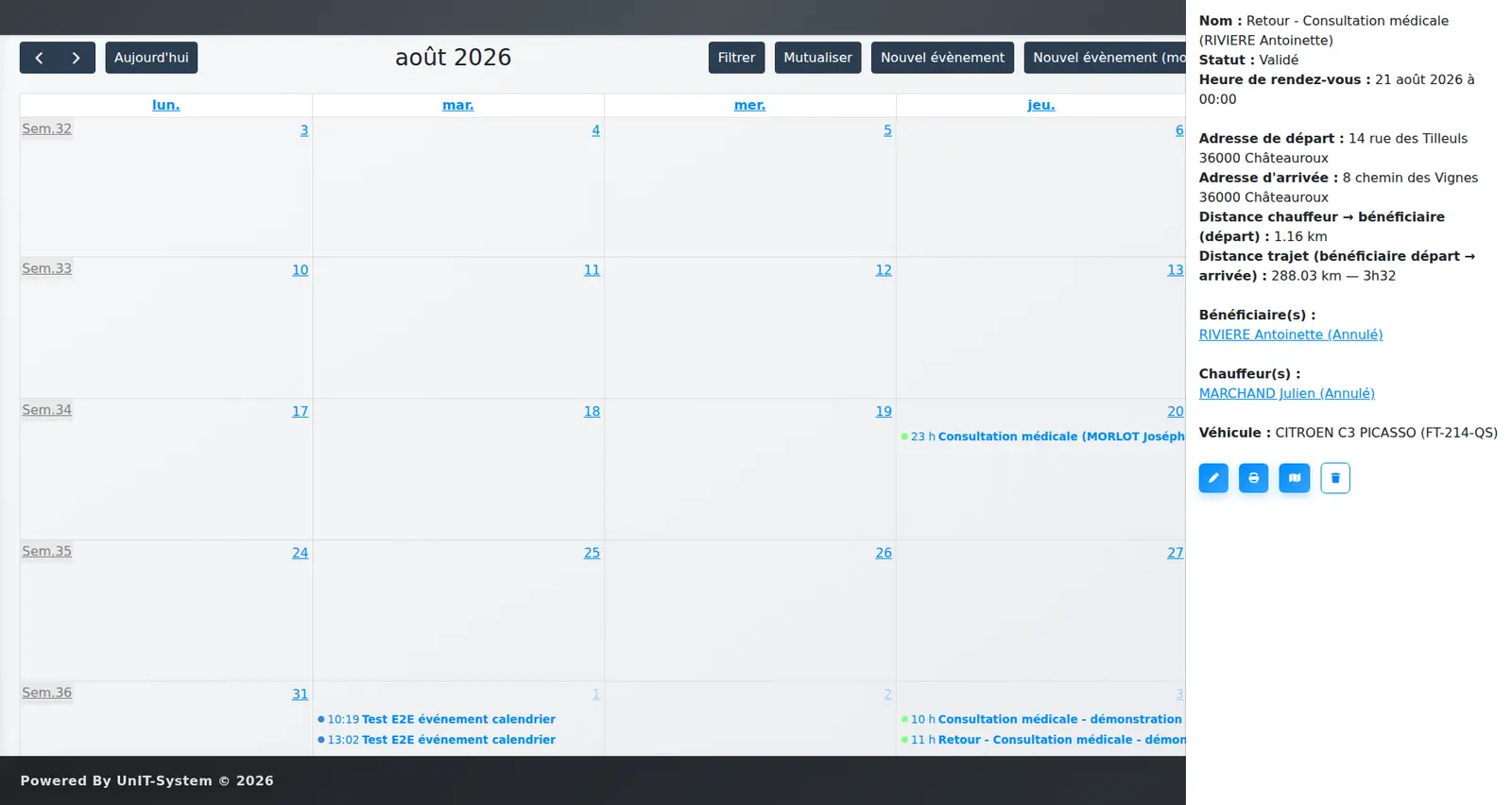1512x805 pixels.
Task: Open day 18 of August
Action: 593,412
